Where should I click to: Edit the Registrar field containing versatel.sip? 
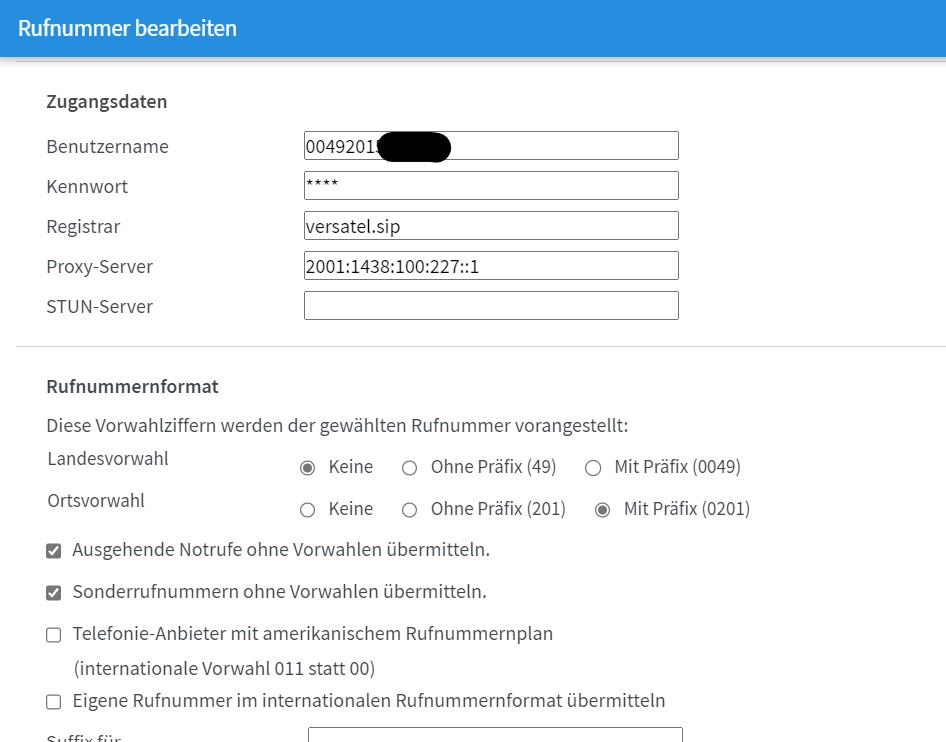(490, 225)
